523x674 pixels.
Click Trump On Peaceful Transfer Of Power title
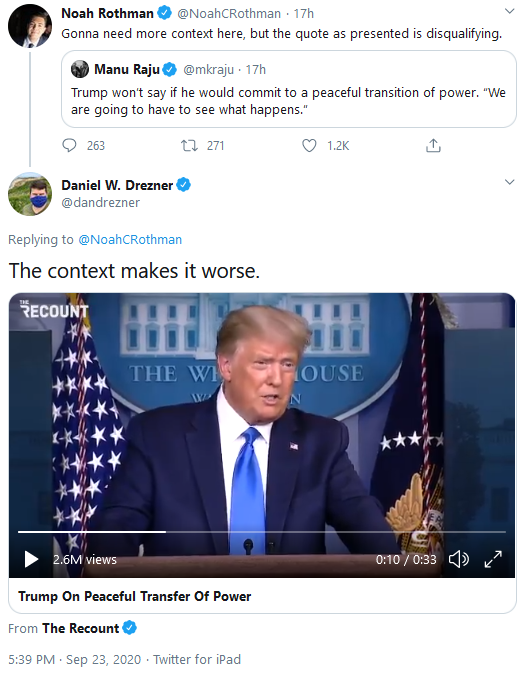[x=135, y=596]
